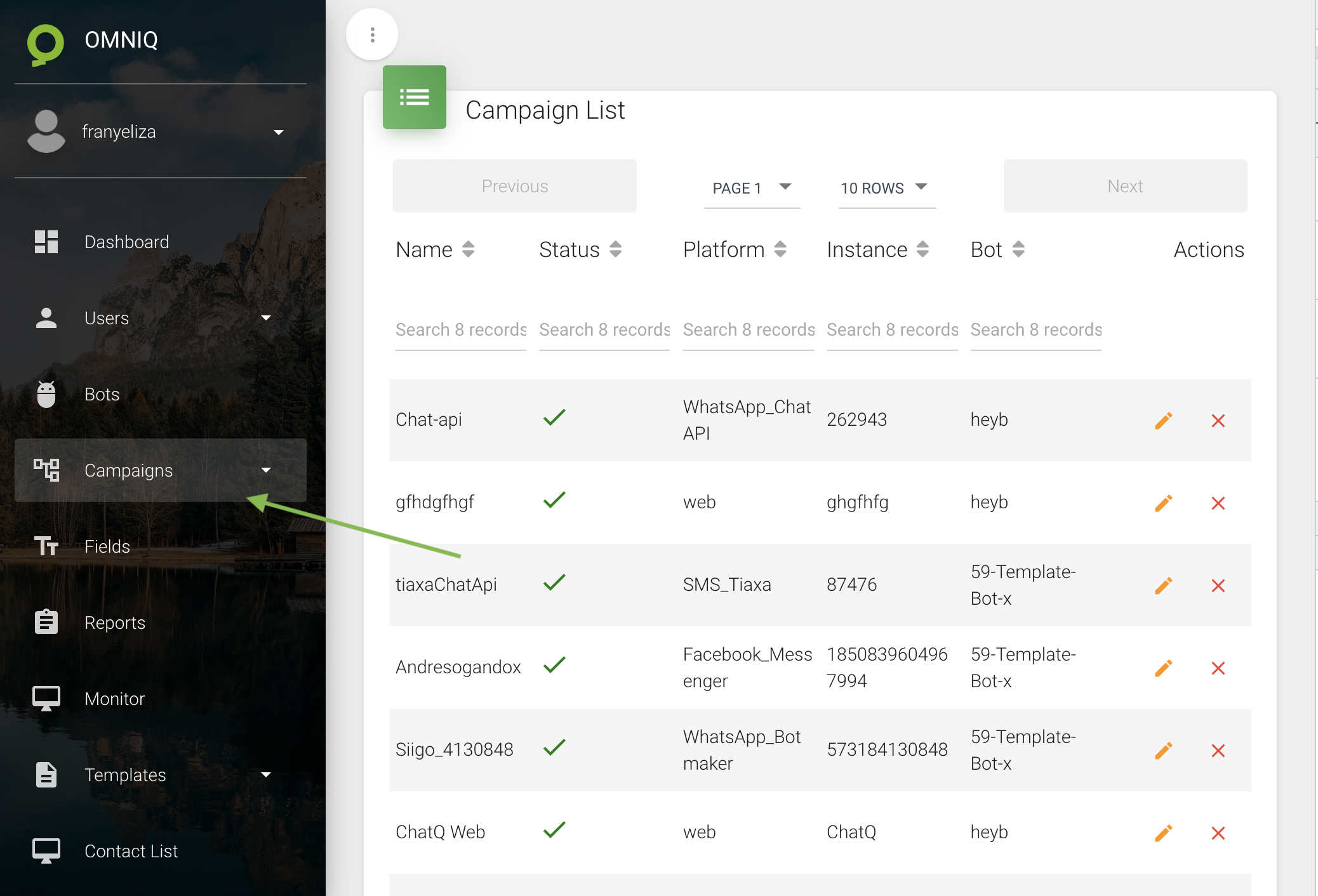
Task: Click the Next page button
Action: (x=1125, y=186)
